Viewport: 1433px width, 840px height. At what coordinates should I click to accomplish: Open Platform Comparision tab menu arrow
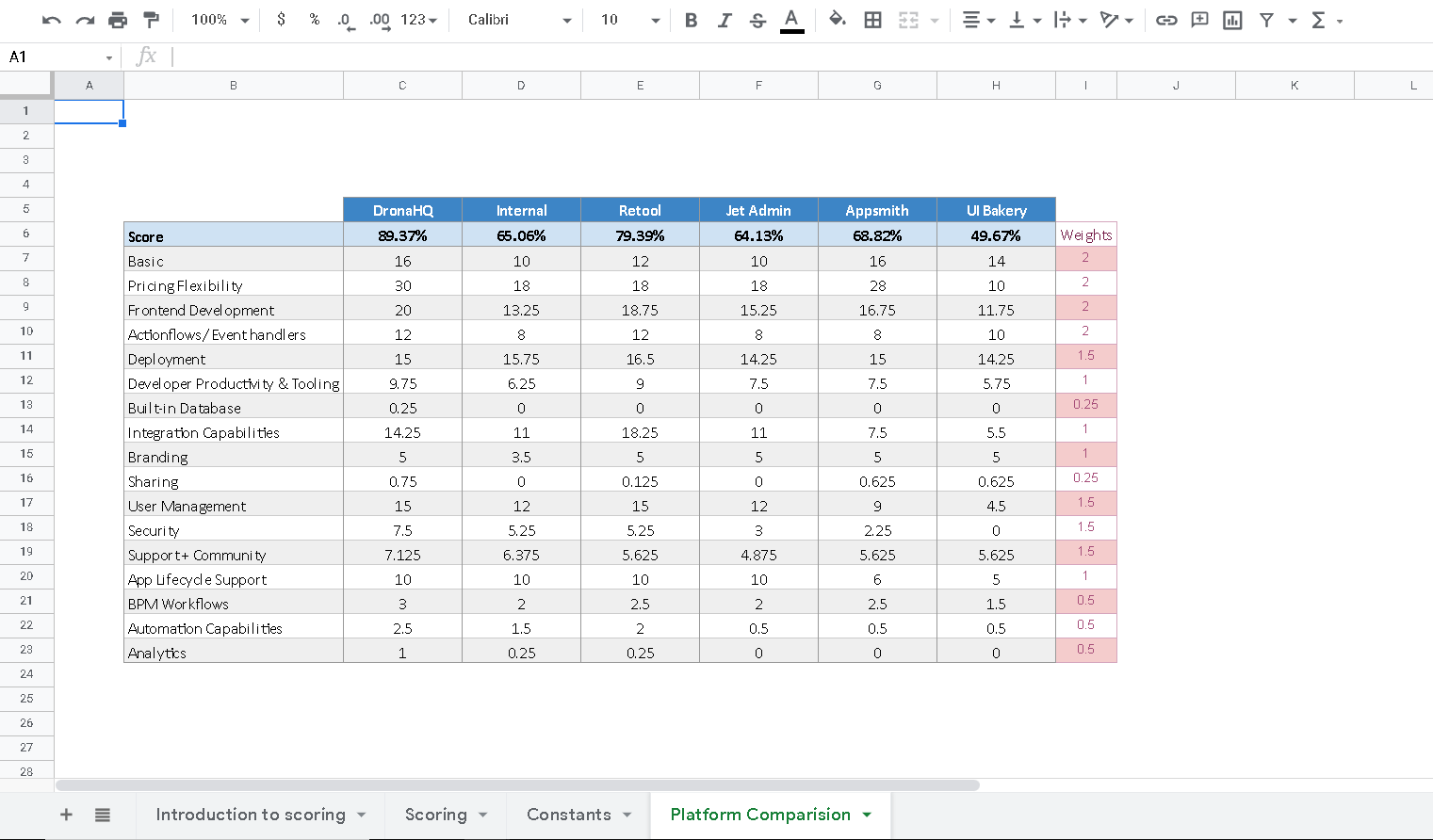pos(867,815)
